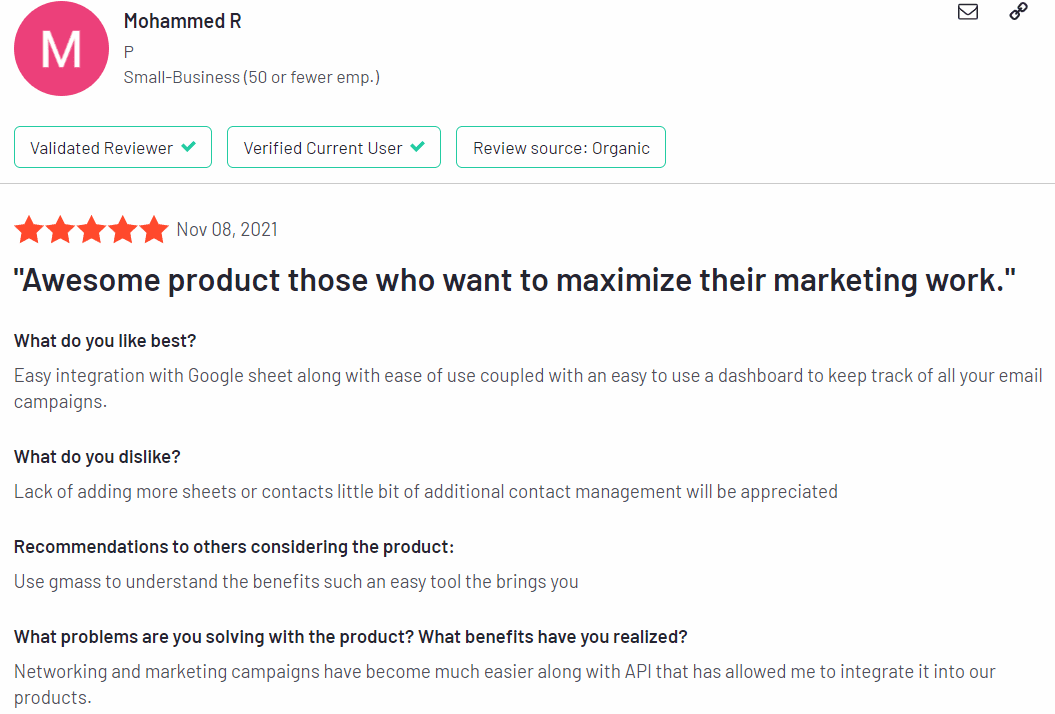The image size is (1055, 714).
Task: Click the Verified Current User badge
Action: [x=334, y=147]
